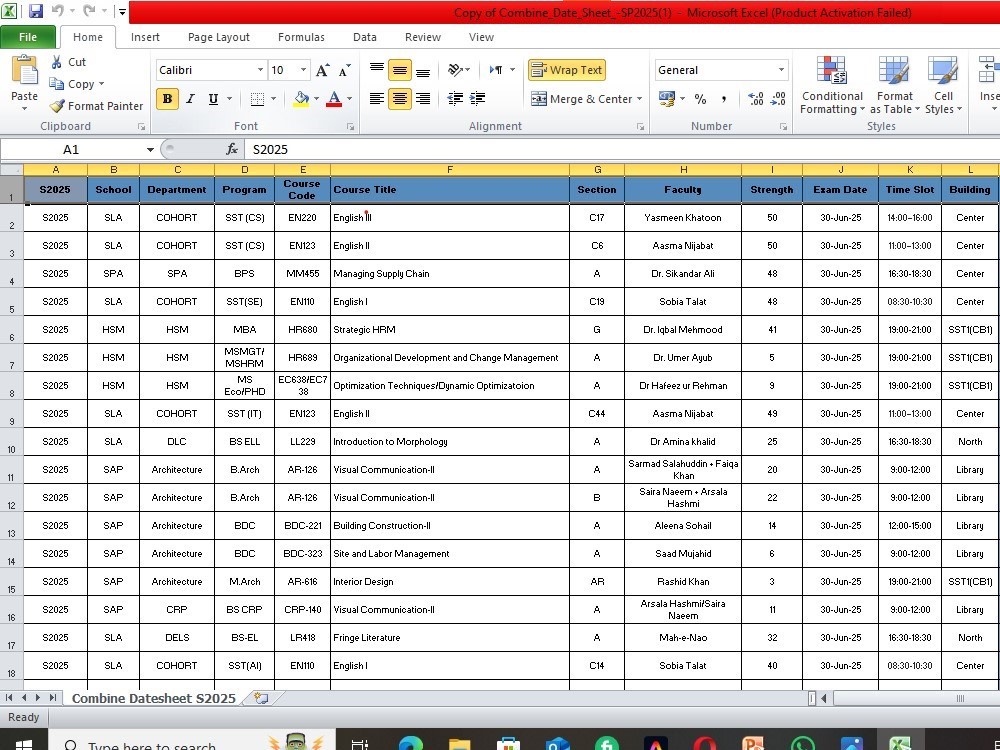Apply the Borders icon
The height and width of the screenshot is (750, 1000).
click(x=257, y=99)
